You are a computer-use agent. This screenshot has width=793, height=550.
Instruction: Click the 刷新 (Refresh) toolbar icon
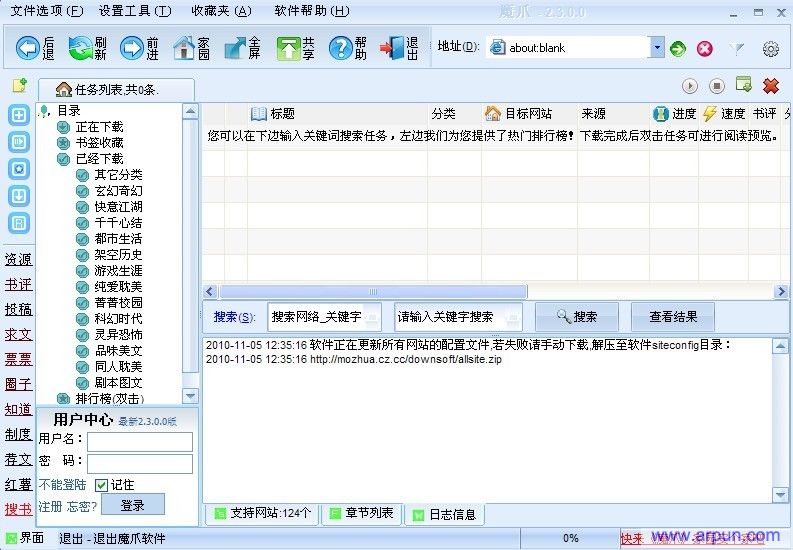coord(88,47)
